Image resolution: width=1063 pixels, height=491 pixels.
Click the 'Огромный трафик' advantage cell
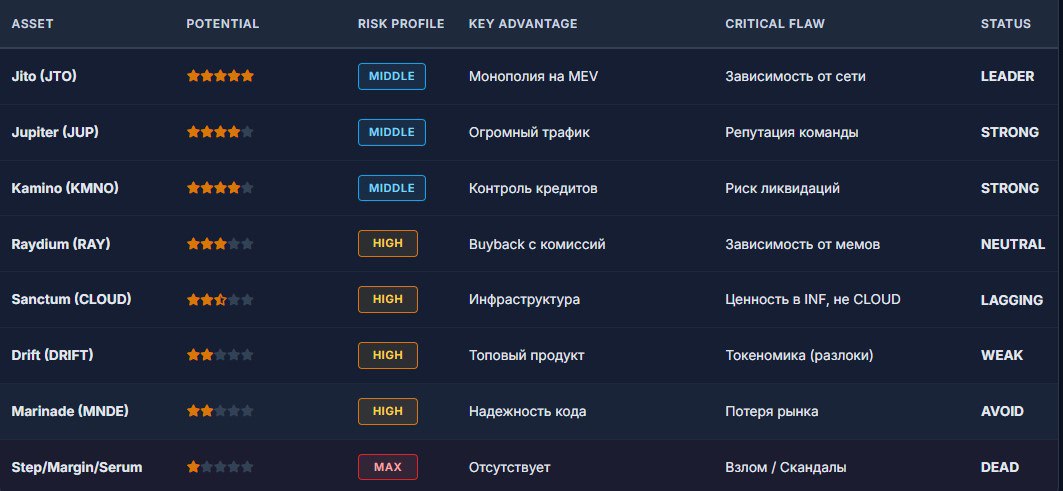(x=529, y=132)
